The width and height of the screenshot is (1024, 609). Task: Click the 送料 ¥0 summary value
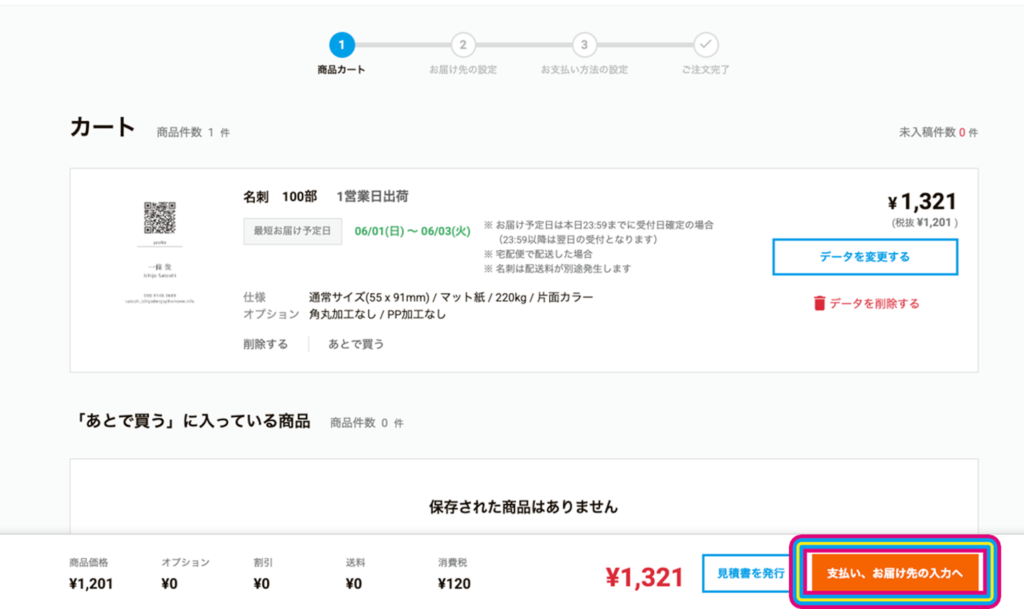click(x=353, y=584)
